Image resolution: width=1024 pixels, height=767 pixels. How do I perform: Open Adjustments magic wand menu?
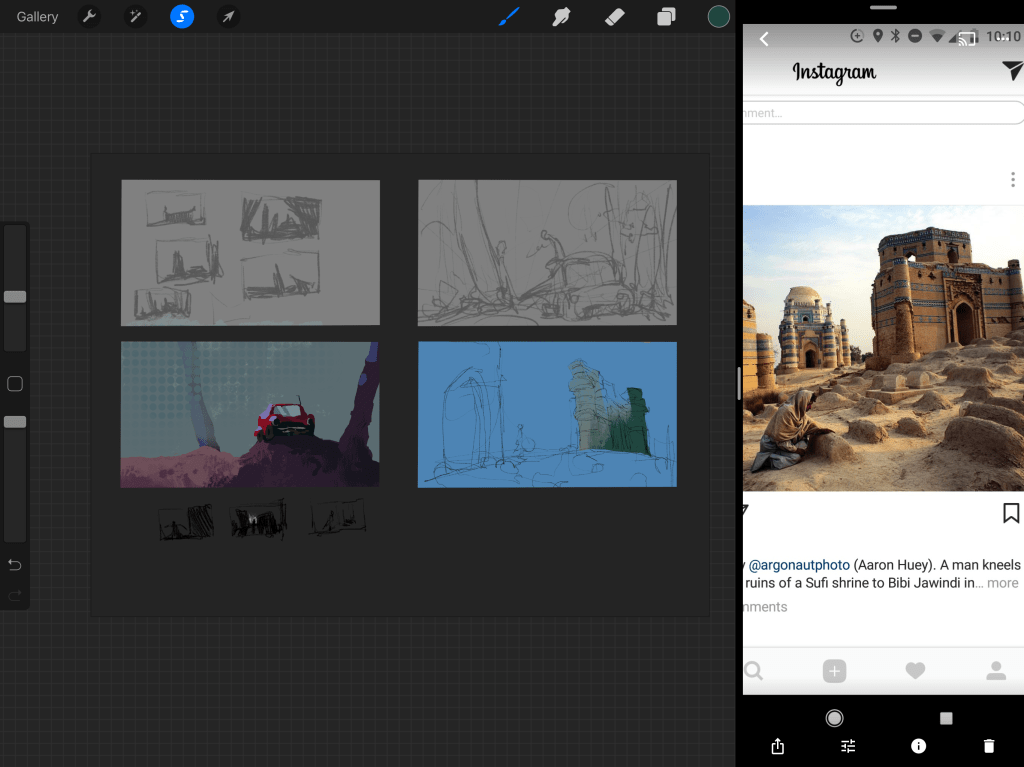point(135,17)
